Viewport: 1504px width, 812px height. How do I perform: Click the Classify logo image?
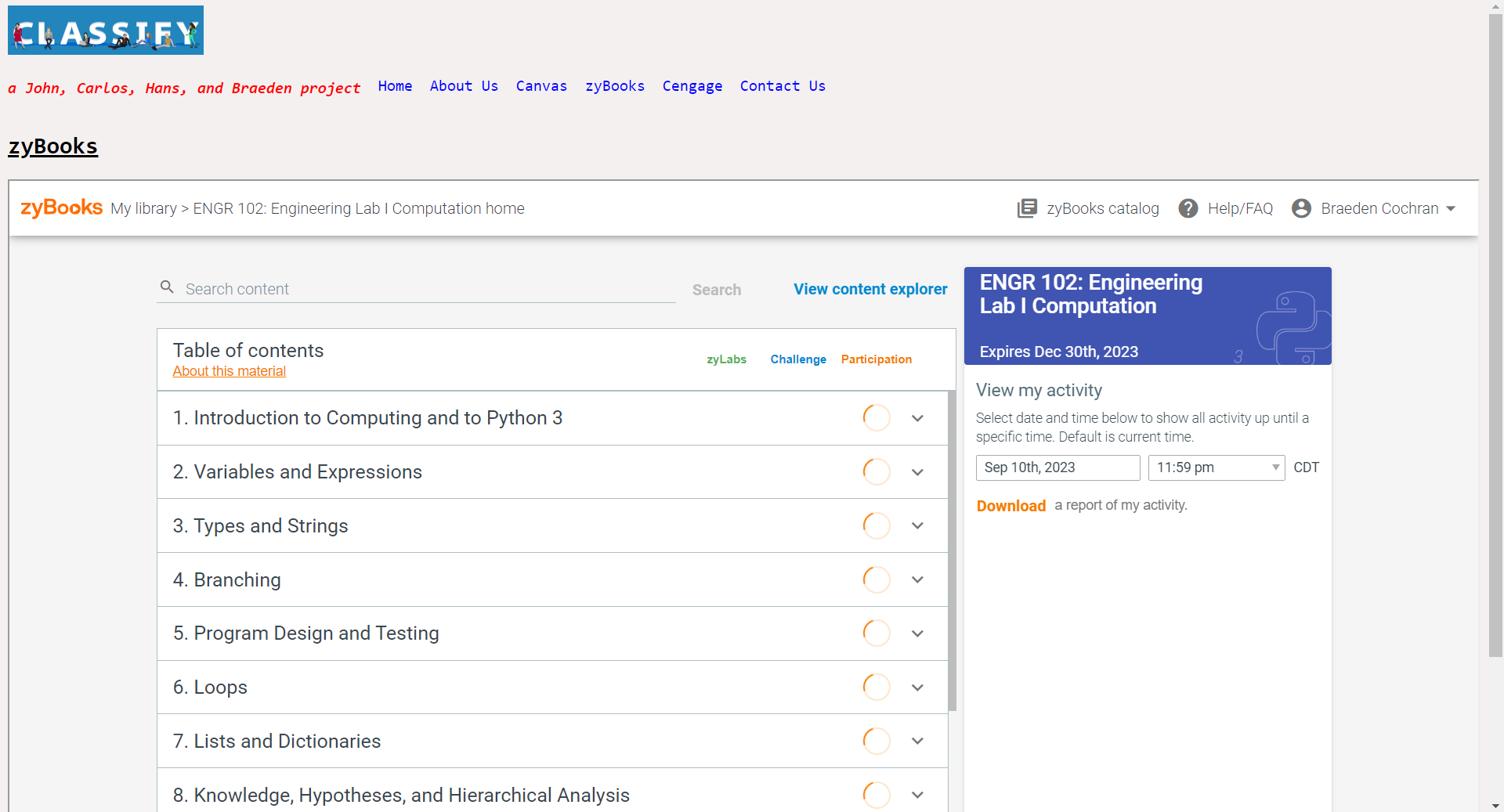pyautogui.click(x=106, y=31)
